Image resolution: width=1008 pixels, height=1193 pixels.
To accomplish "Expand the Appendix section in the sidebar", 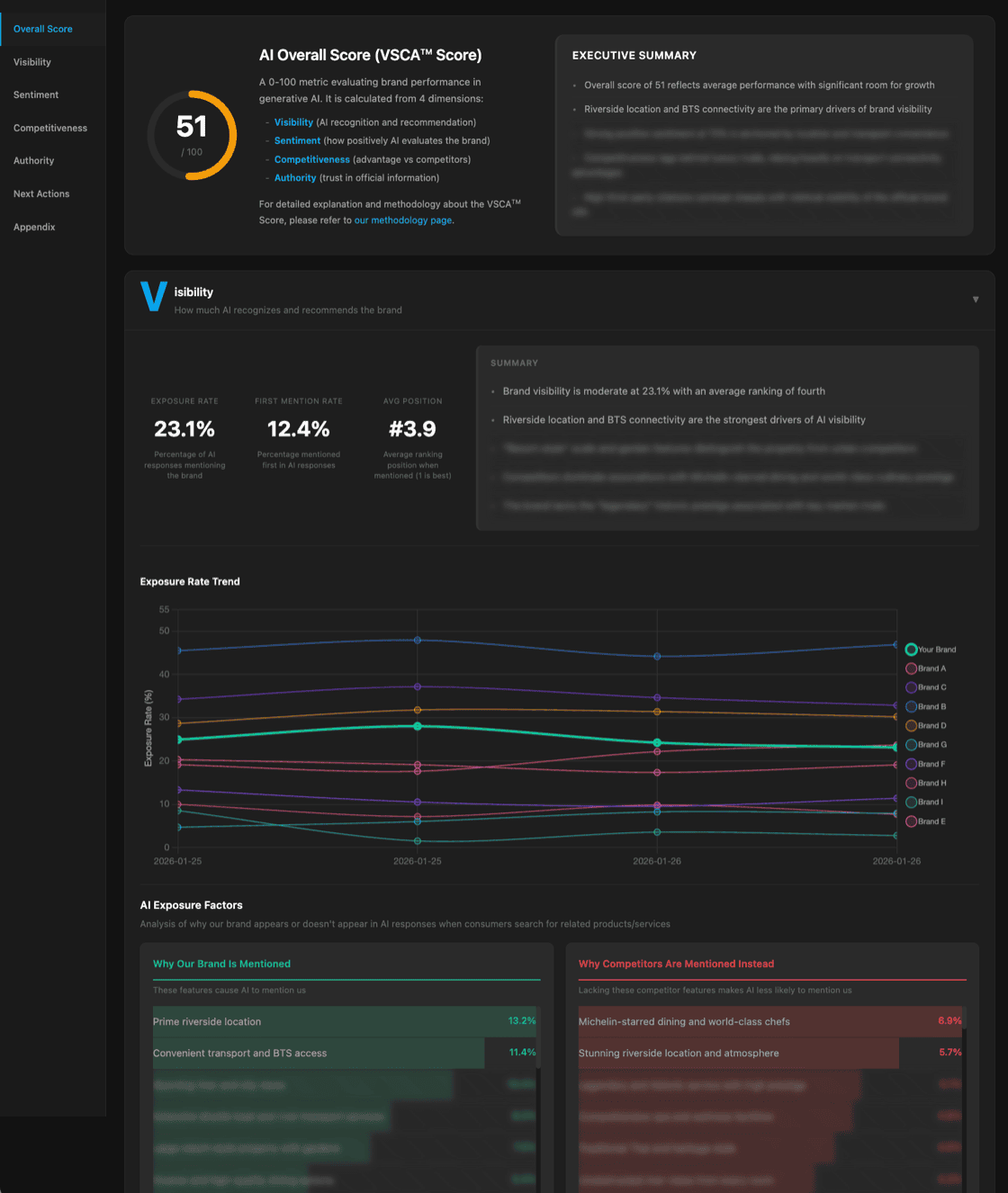I will 34,227.
